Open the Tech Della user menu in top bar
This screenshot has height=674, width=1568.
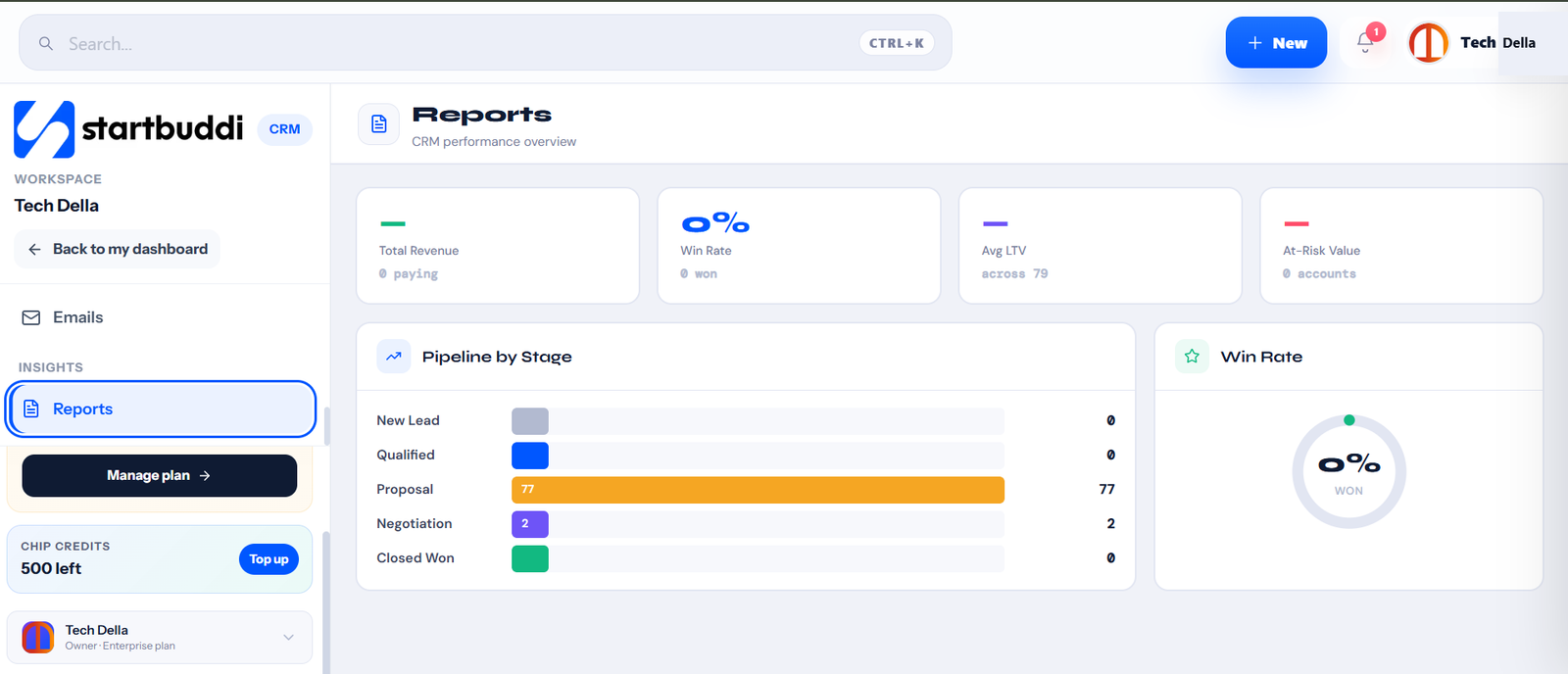(x=1474, y=42)
